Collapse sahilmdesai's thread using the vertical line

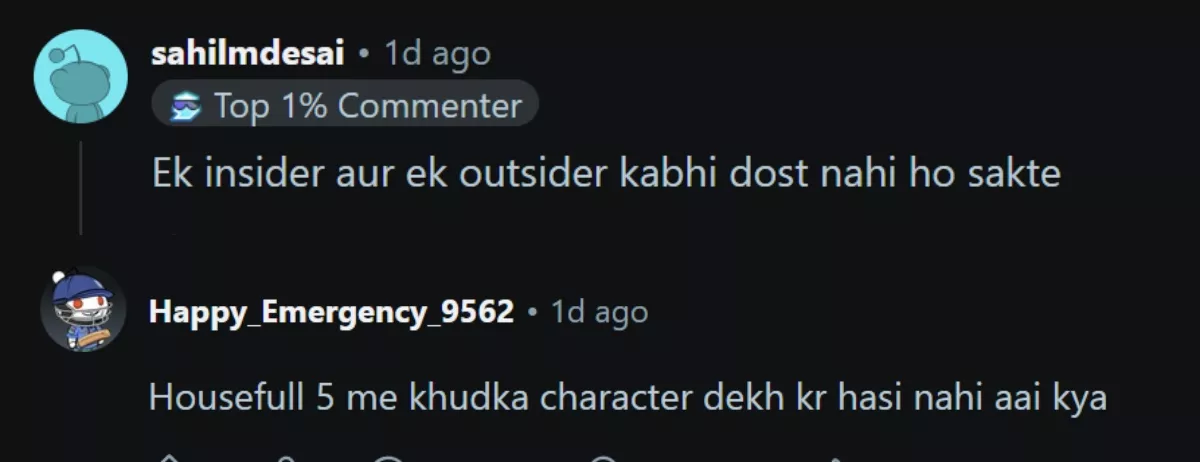tap(81, 187)
